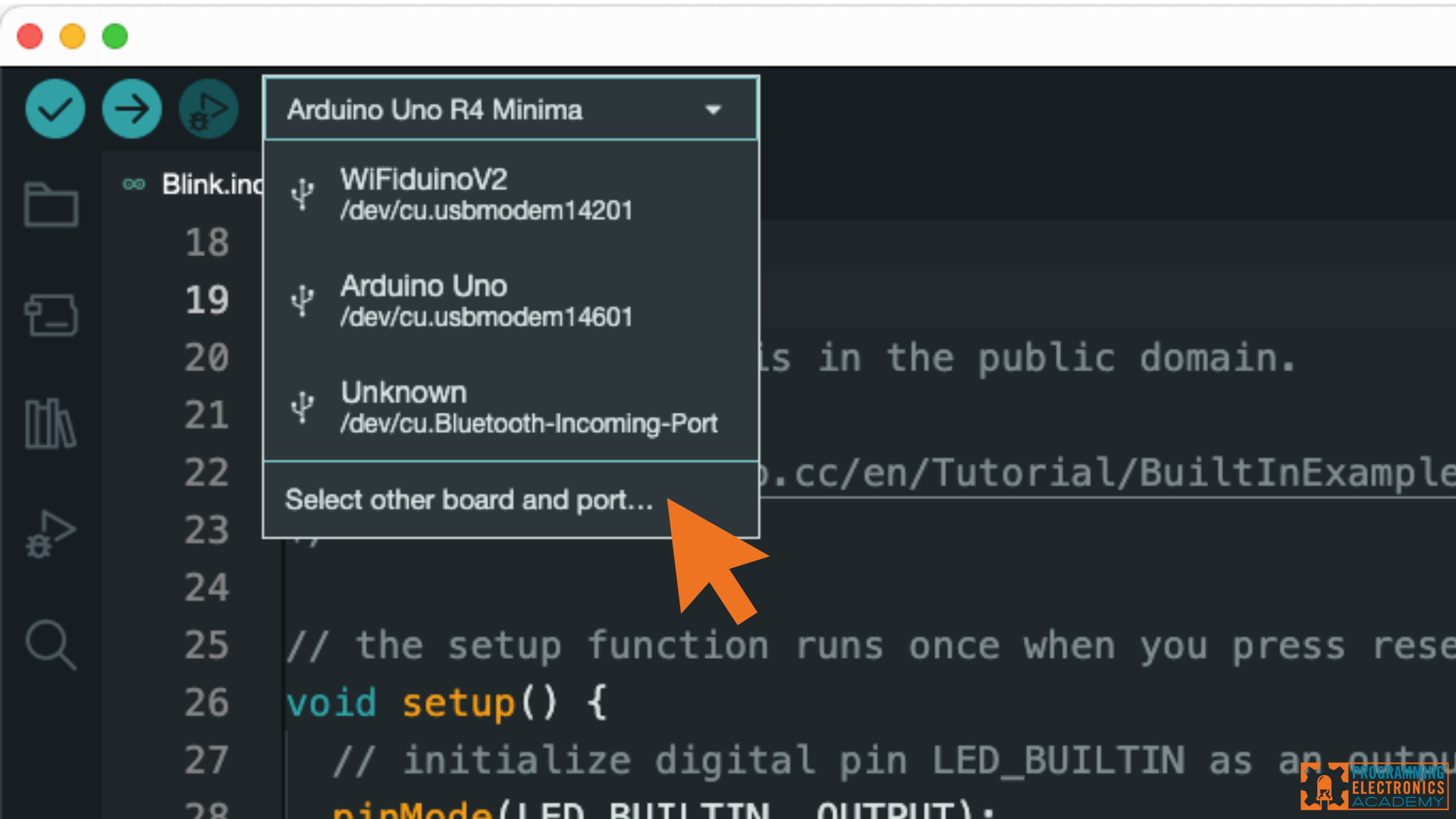Screen dimensions: 1456x819
Task: Open the Sketchbook folder icon in sidebar
Action: (x=50, y=205)
